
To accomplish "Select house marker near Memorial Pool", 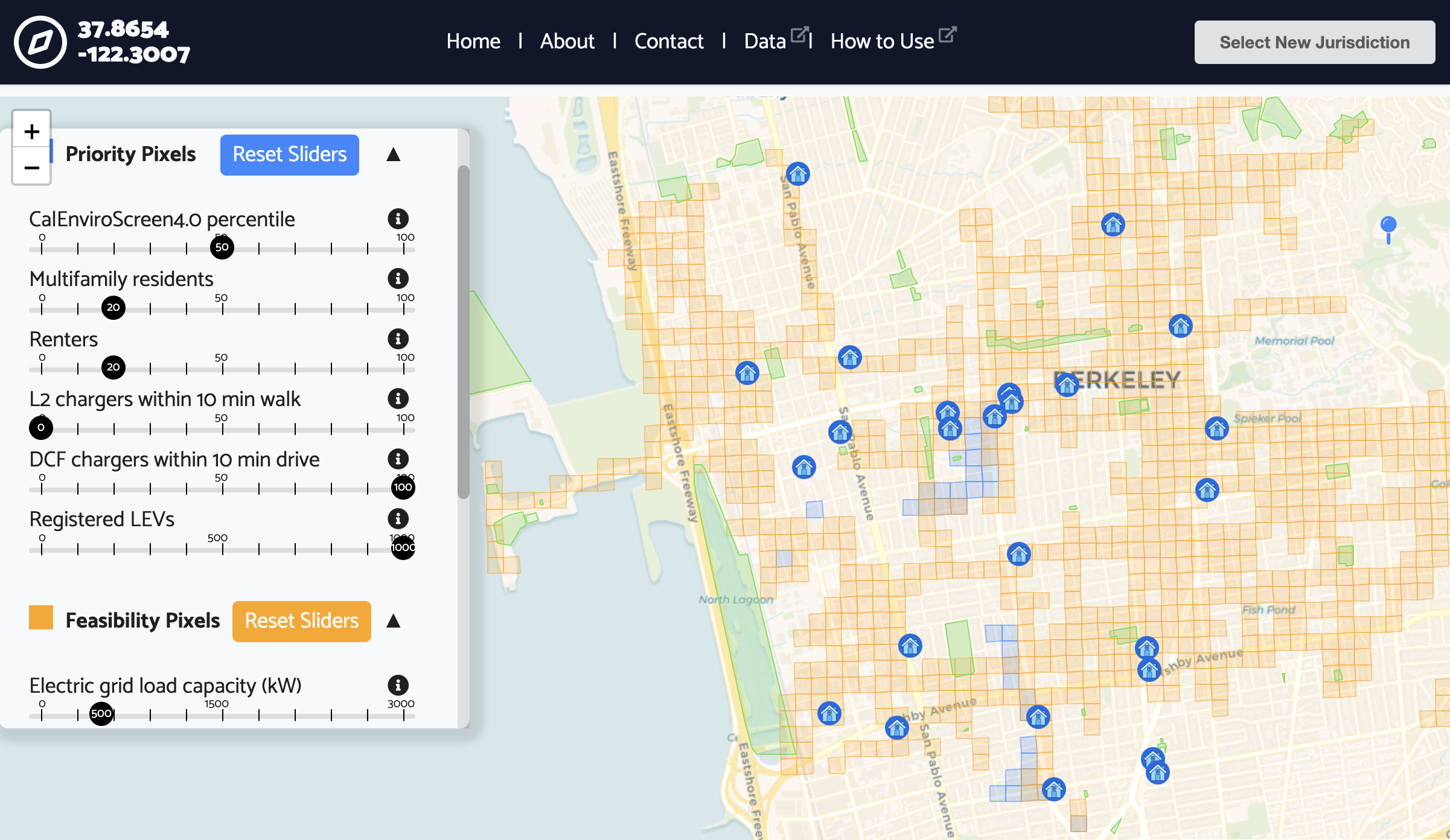I will 1181,326.
